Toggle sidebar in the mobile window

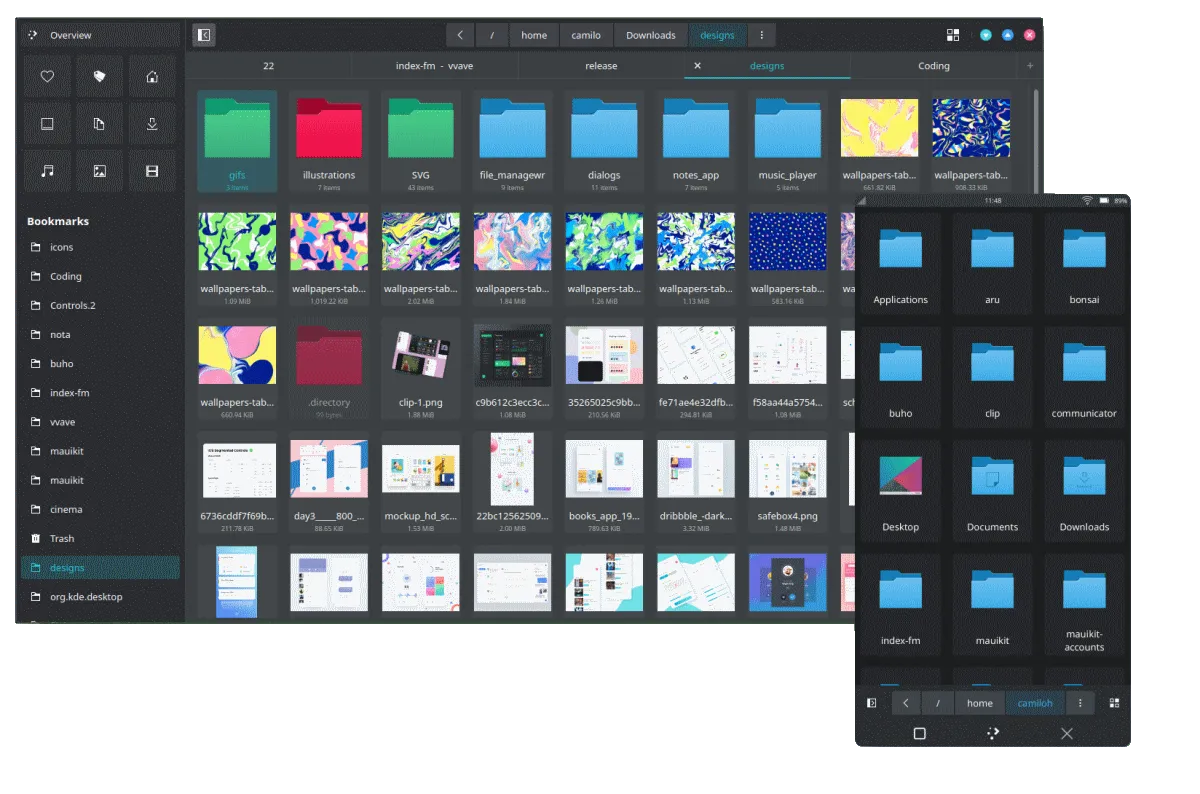click(872, 703)
